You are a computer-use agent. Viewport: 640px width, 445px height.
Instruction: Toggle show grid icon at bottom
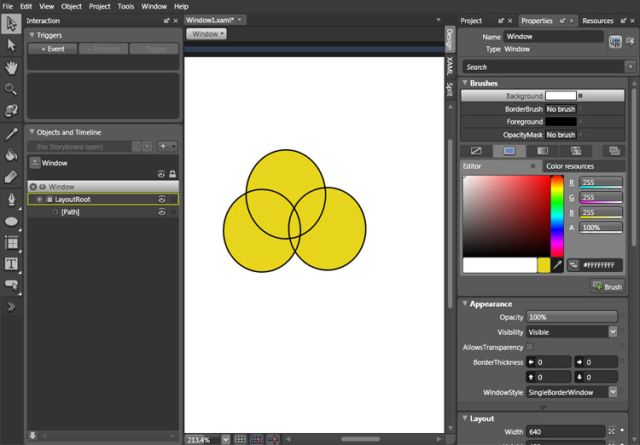coord(240,439)
